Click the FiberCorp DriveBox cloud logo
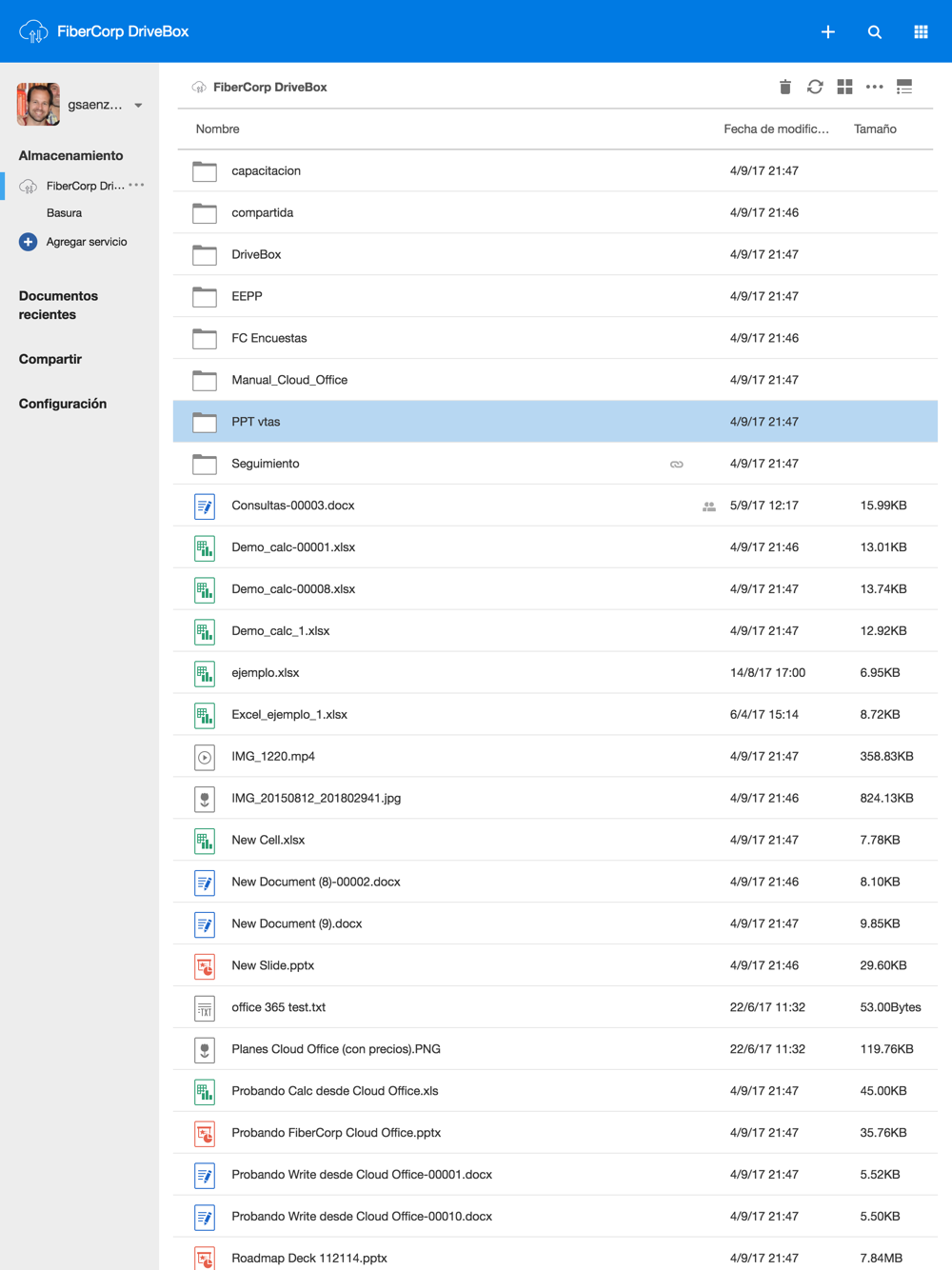 point(33,31)
